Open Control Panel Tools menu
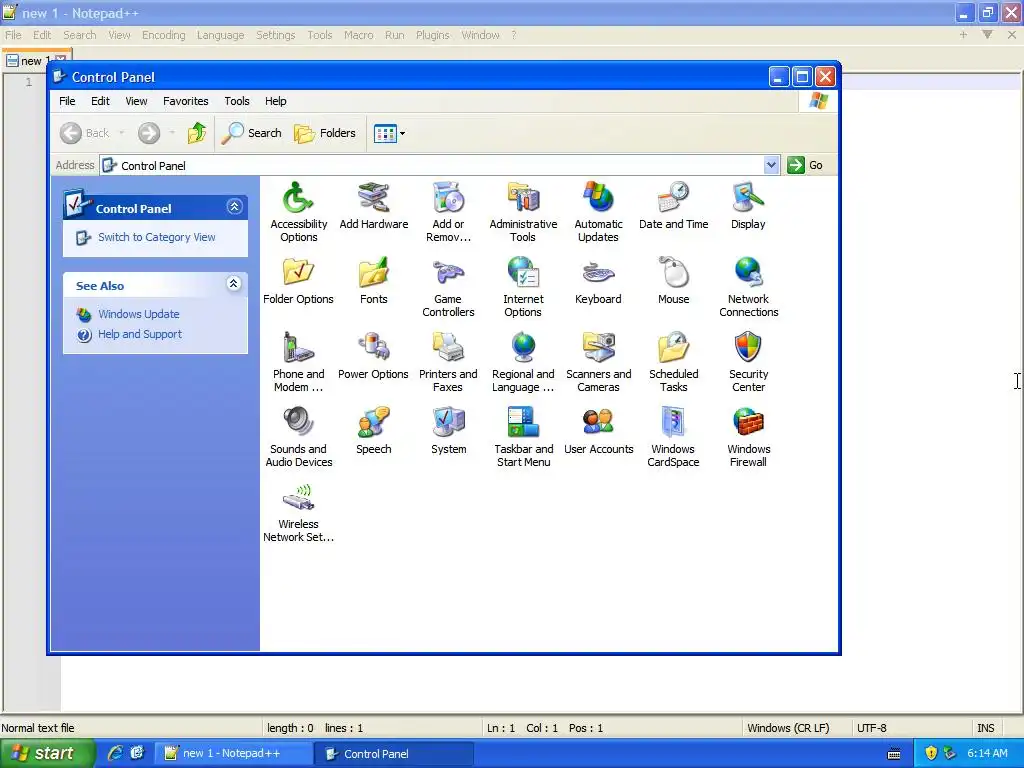 236,101
